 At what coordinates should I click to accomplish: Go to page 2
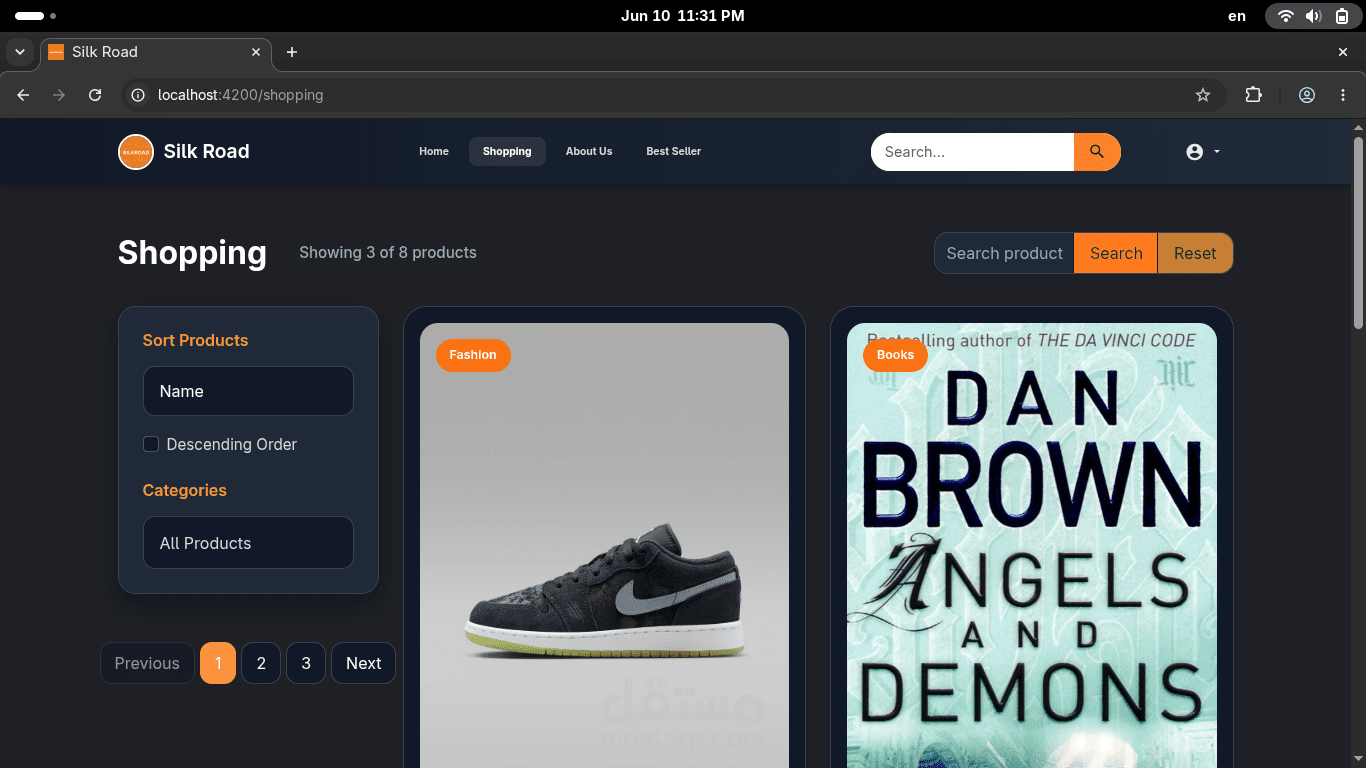click(x=261, y=663)
